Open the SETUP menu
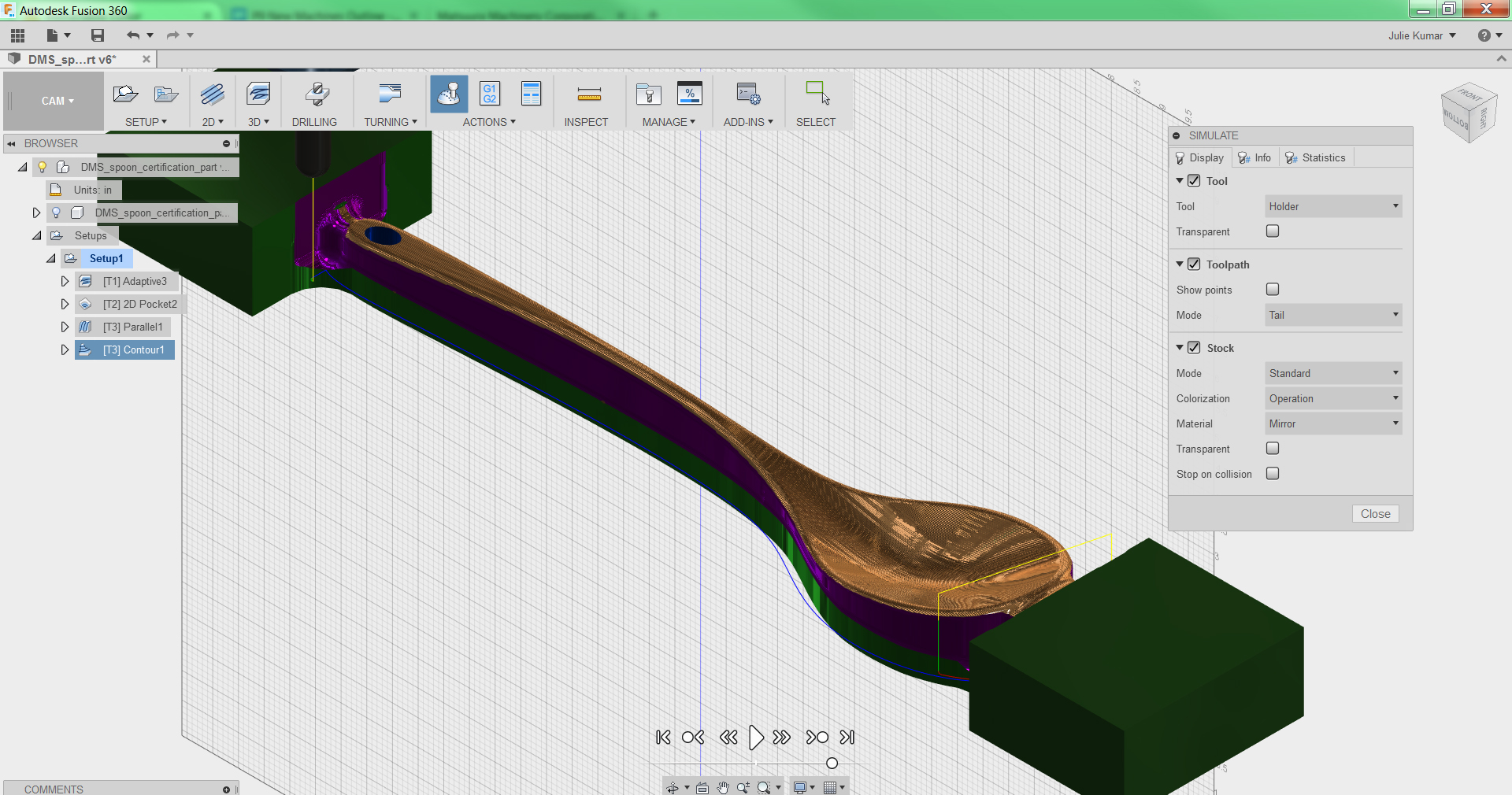The image size is (1512, 795). (x=146, y=122)
